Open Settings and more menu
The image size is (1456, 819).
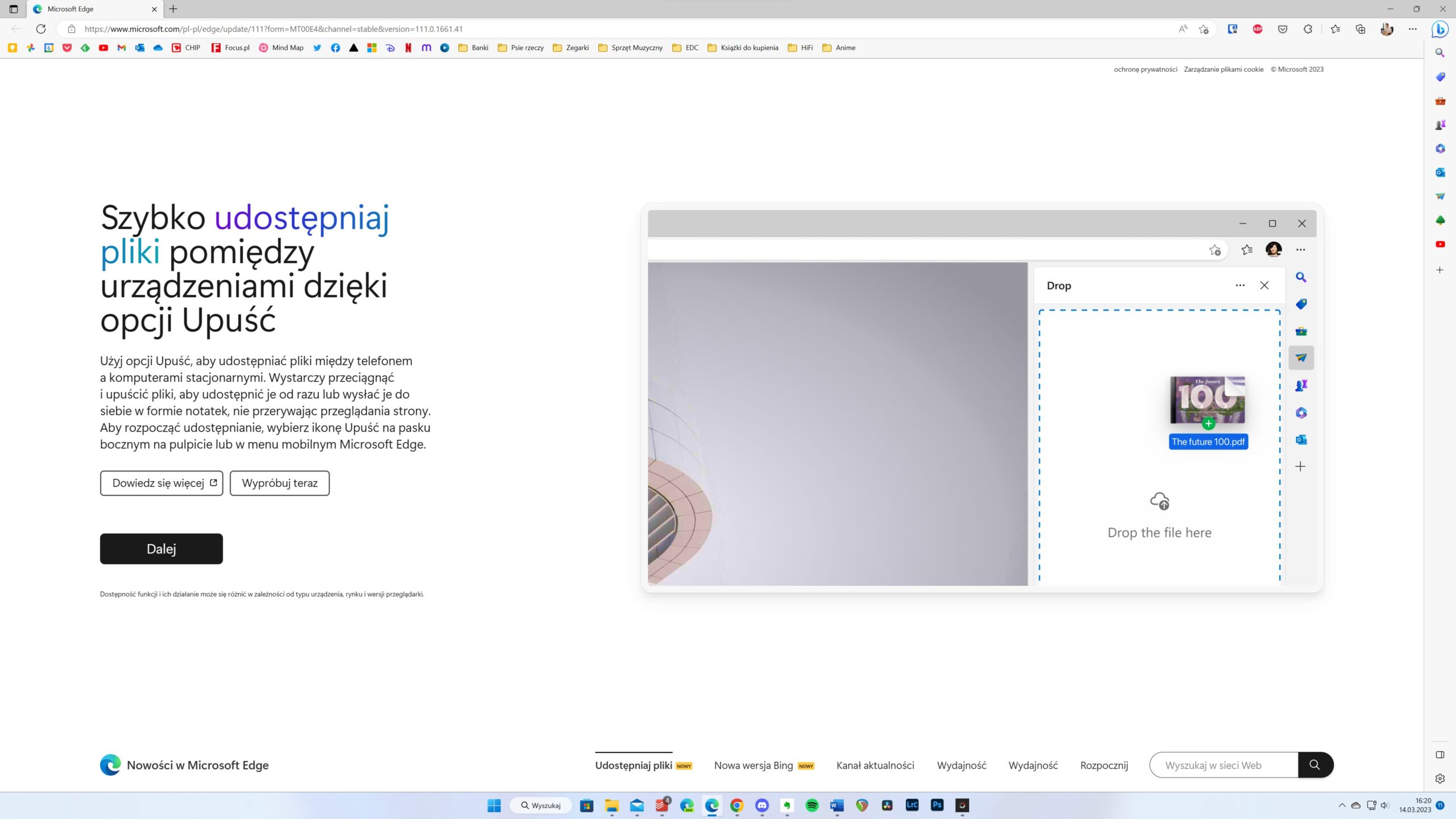(x=1412, y=29)
